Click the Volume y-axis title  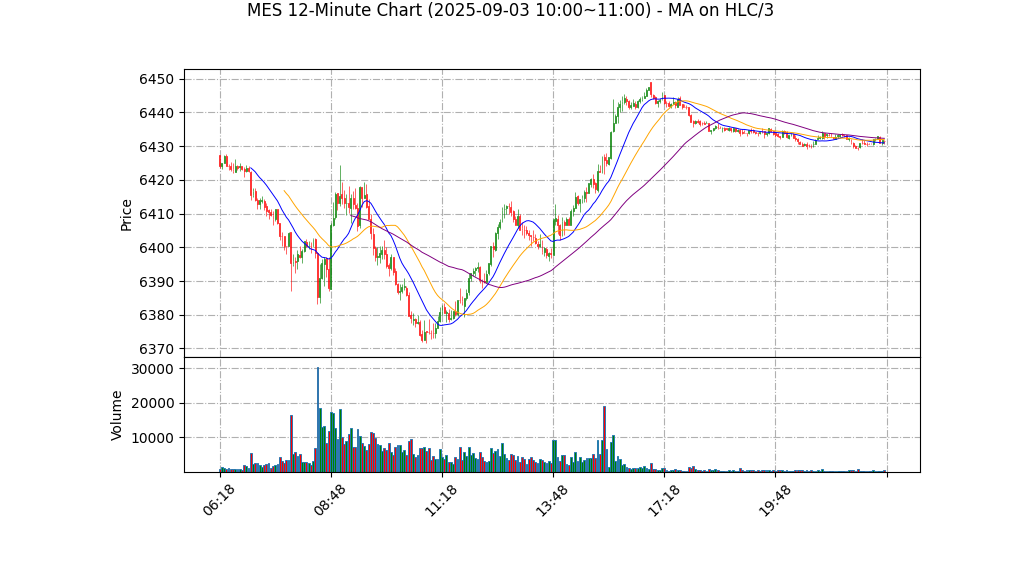pyautogui.click(x=117, y=416)
